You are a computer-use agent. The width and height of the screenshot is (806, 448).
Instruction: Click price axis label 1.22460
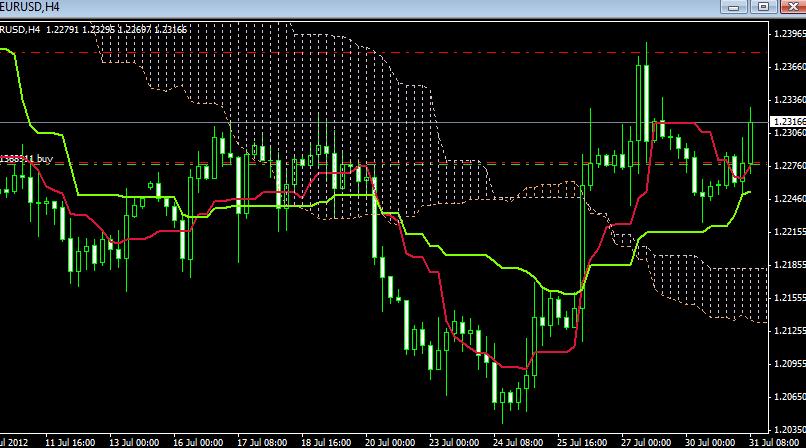(790, 199)
